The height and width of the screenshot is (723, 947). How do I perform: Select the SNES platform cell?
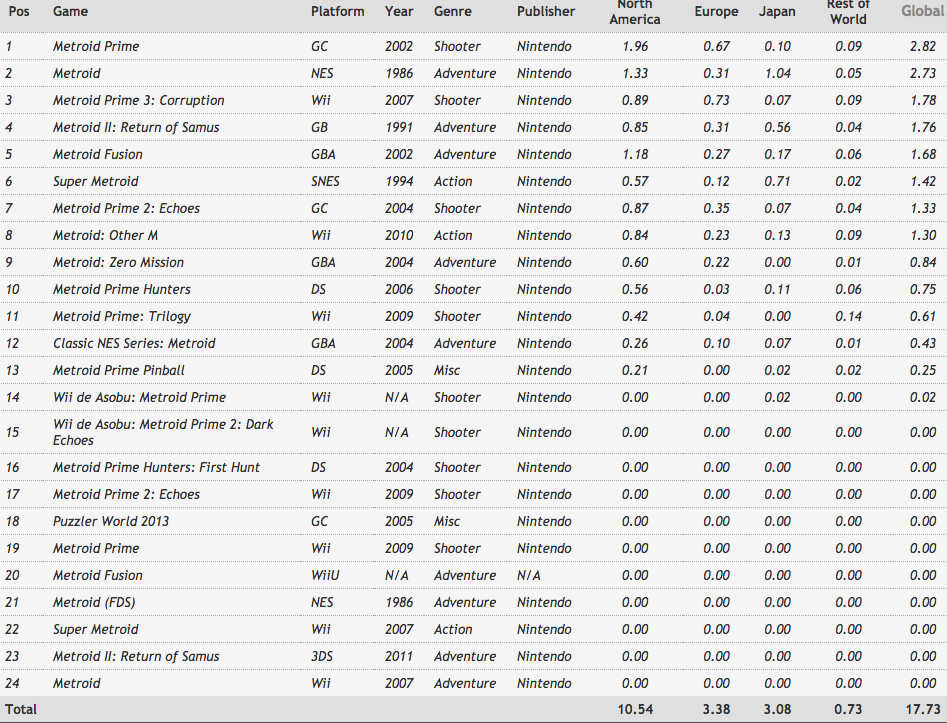(x=326, y=182)
